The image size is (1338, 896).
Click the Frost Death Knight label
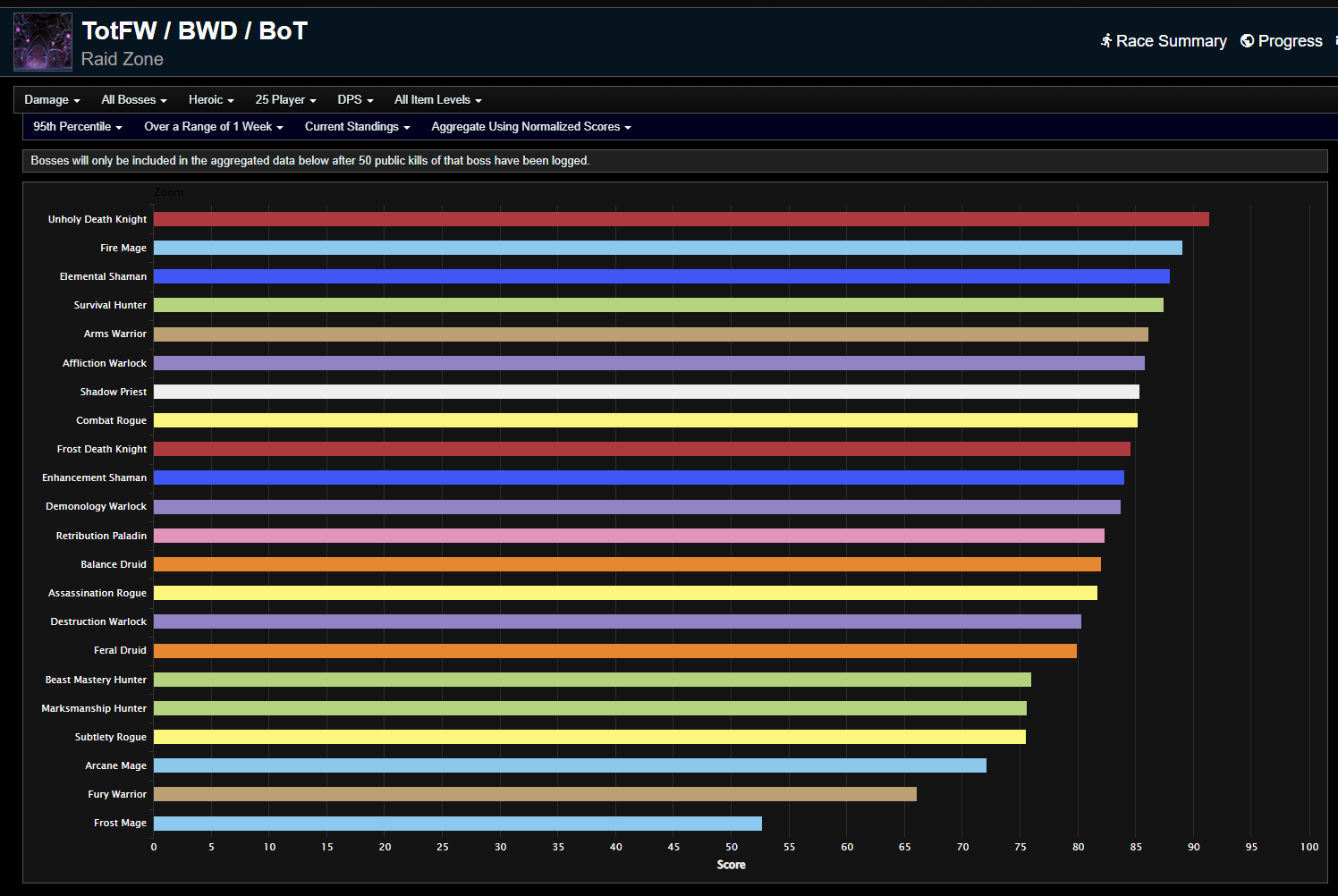point(102,449)
